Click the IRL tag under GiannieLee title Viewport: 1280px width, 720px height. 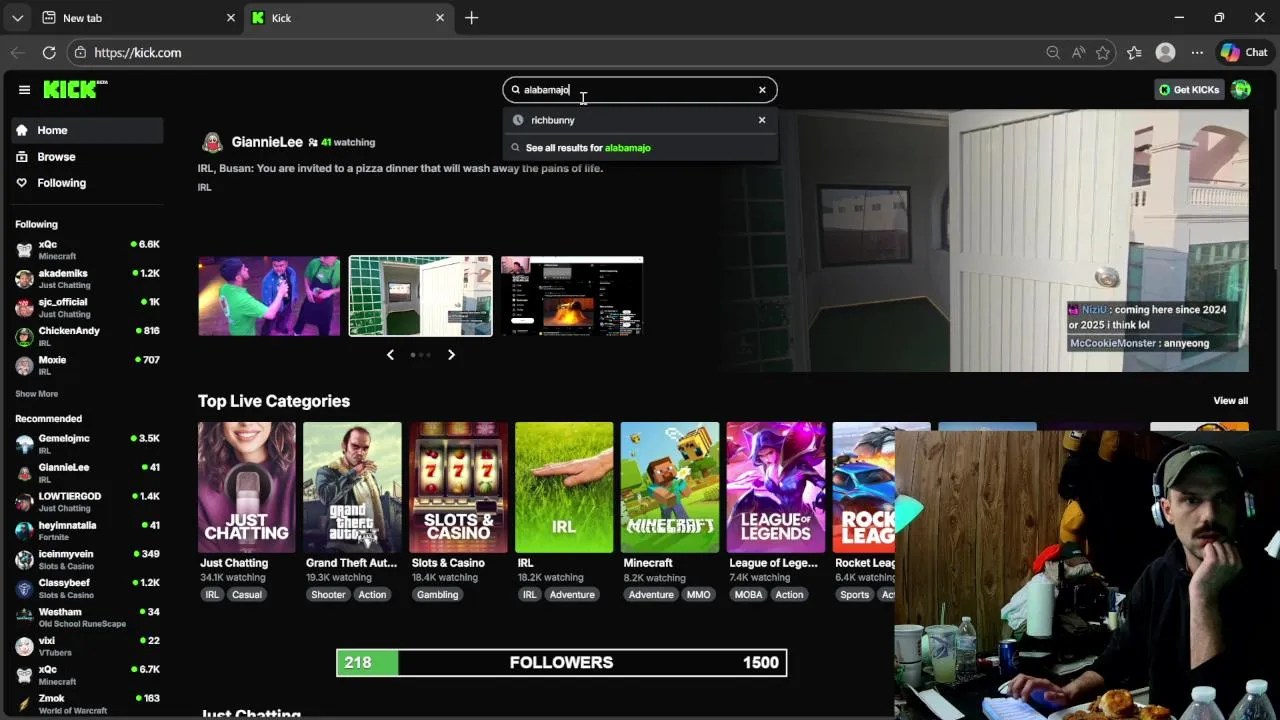pos(205,187)
